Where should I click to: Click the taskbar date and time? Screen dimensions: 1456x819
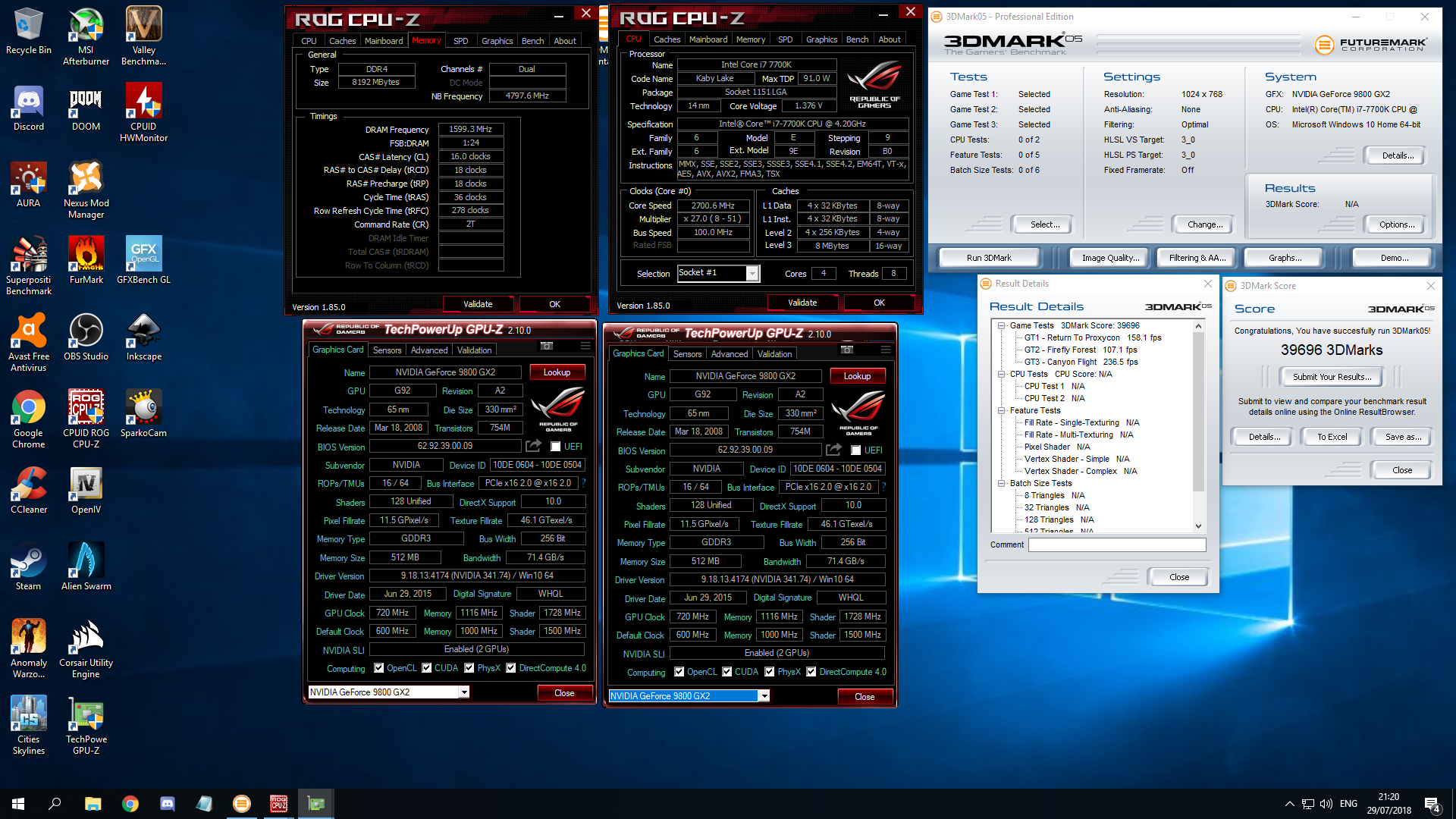[x=1389, y=804]
